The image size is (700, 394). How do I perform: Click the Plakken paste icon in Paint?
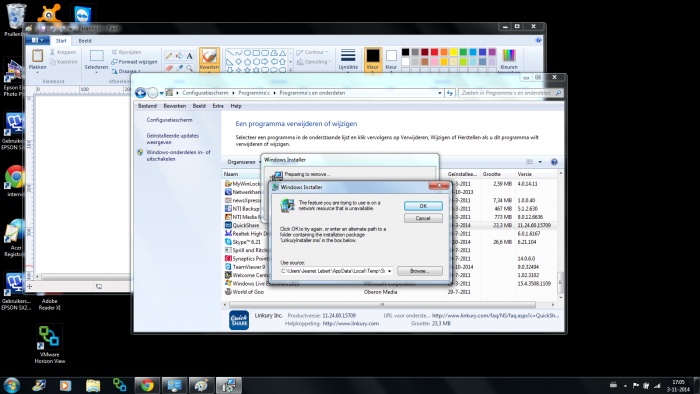tap(38, 56)
